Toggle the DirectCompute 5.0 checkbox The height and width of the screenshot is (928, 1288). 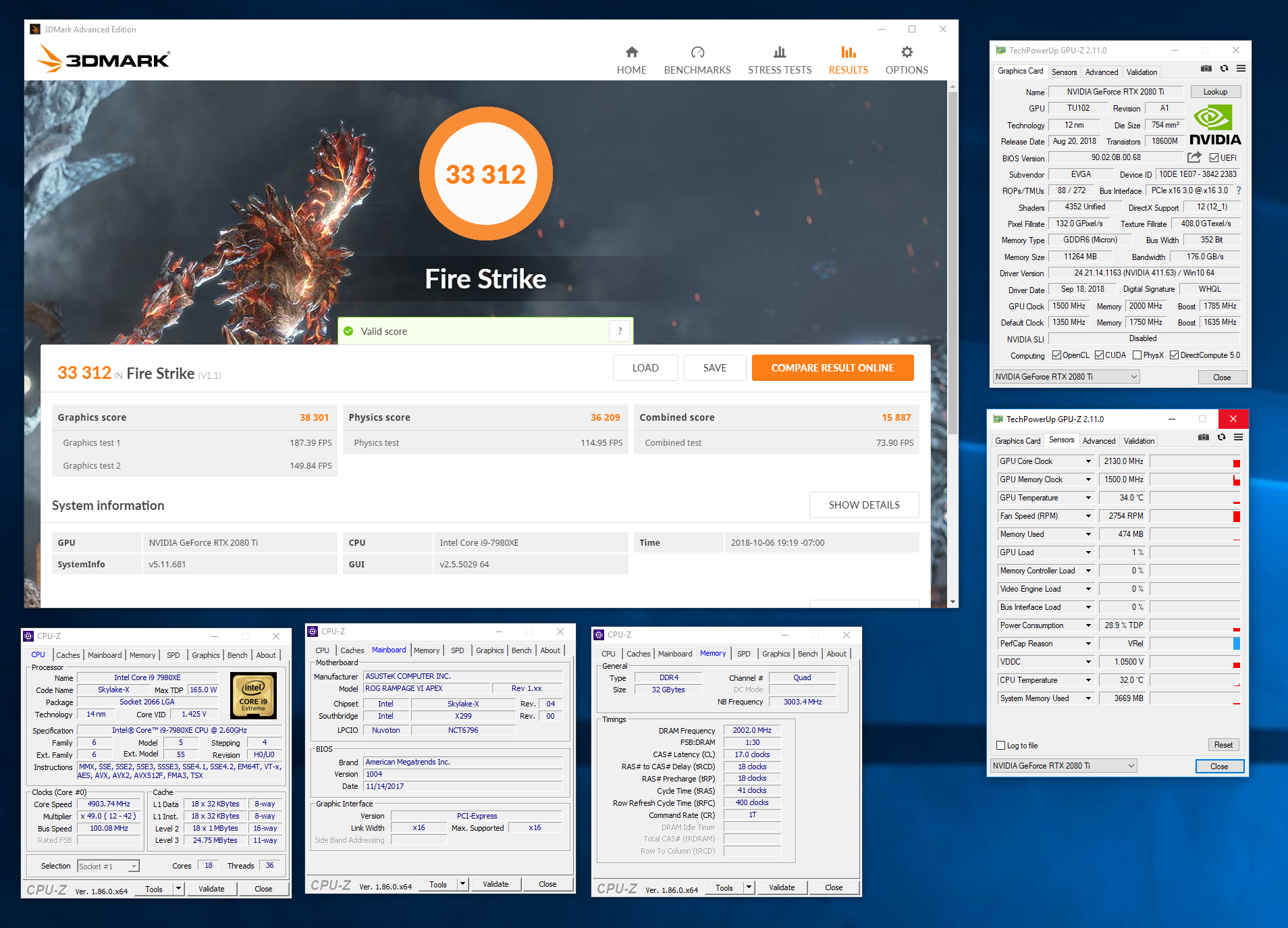pos(1174,355)
